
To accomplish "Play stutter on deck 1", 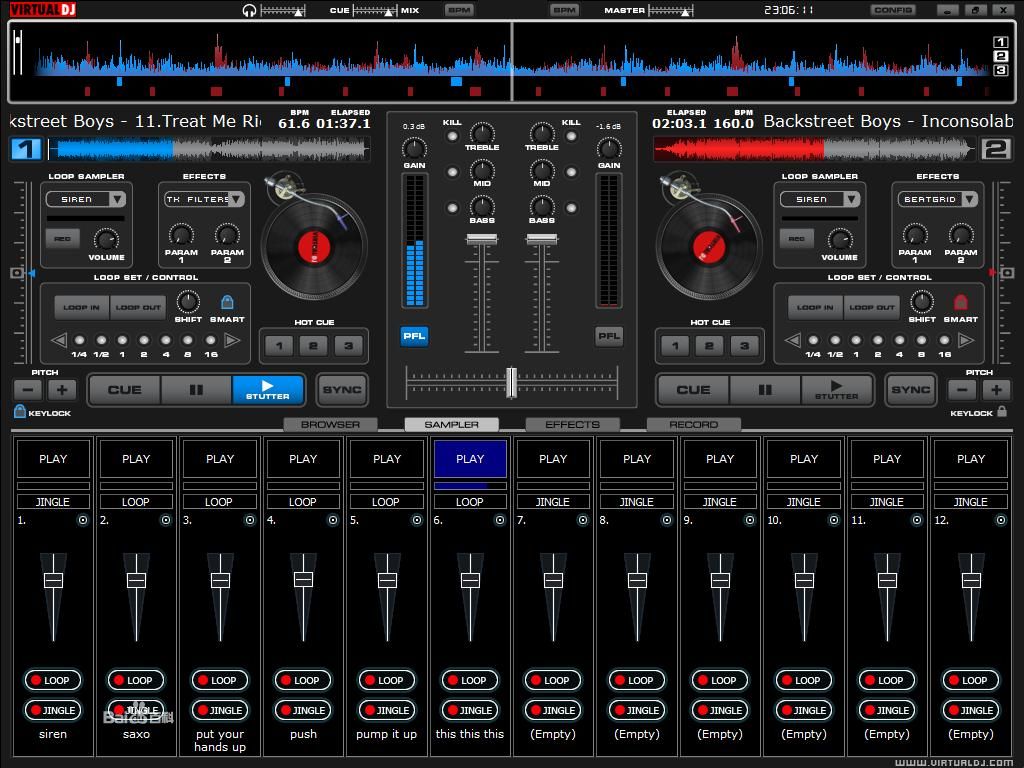I will coord(268,390).
